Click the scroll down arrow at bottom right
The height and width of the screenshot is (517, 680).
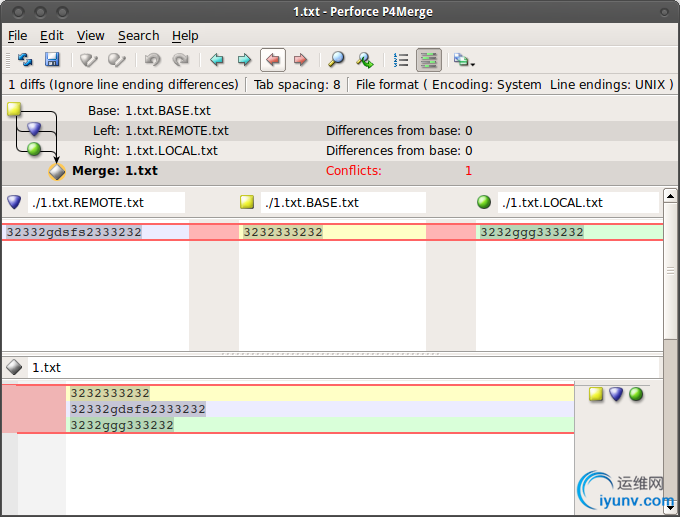[x=671, y=506]
